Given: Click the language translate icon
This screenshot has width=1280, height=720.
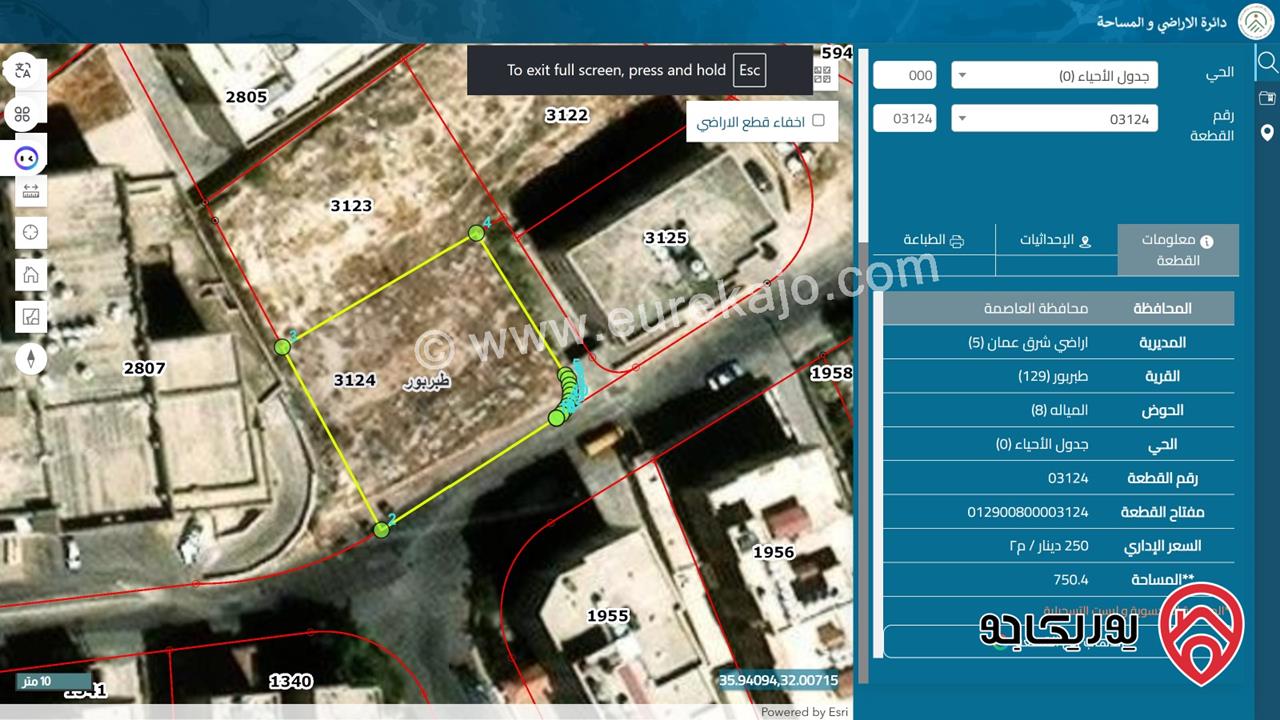Looking at the screenshot, I should pyautogui.click(x=22, y=70).
